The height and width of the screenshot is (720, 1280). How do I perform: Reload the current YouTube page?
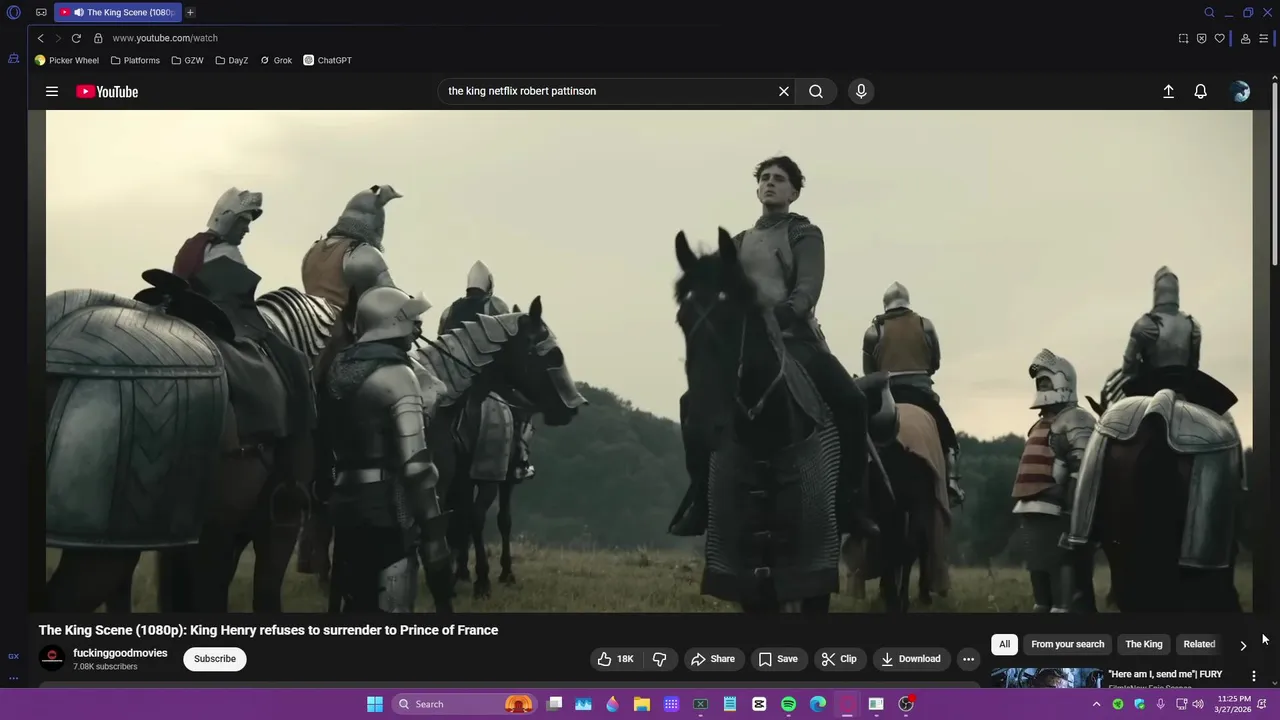tap(76, 38)
